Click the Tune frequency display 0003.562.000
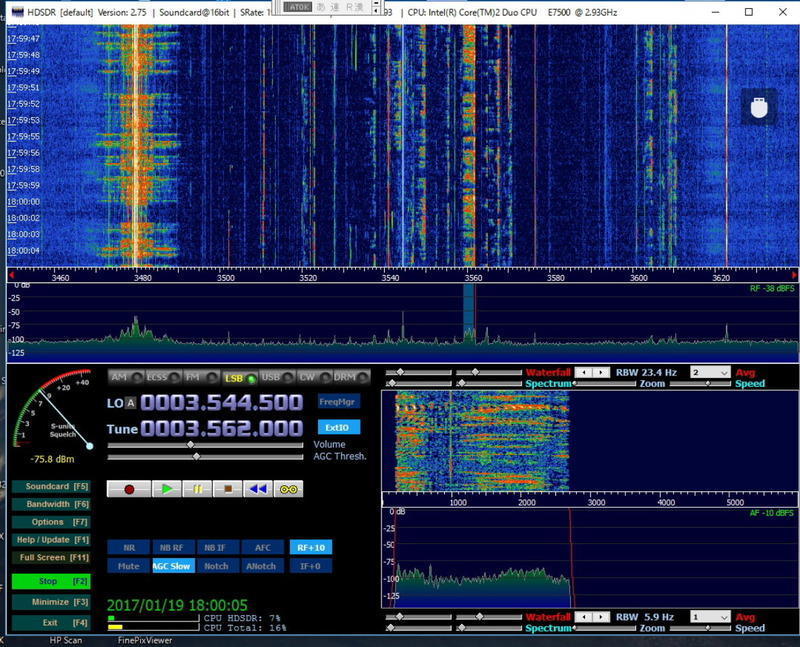The width and height of the screenshot is (800, 647). [x=222, y=428]
